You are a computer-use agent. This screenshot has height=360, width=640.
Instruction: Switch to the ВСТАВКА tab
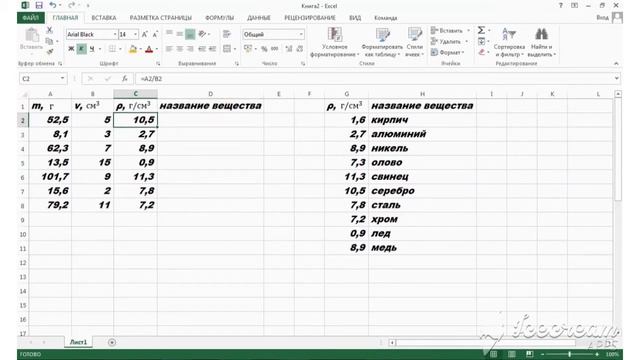tap(104, 18)
